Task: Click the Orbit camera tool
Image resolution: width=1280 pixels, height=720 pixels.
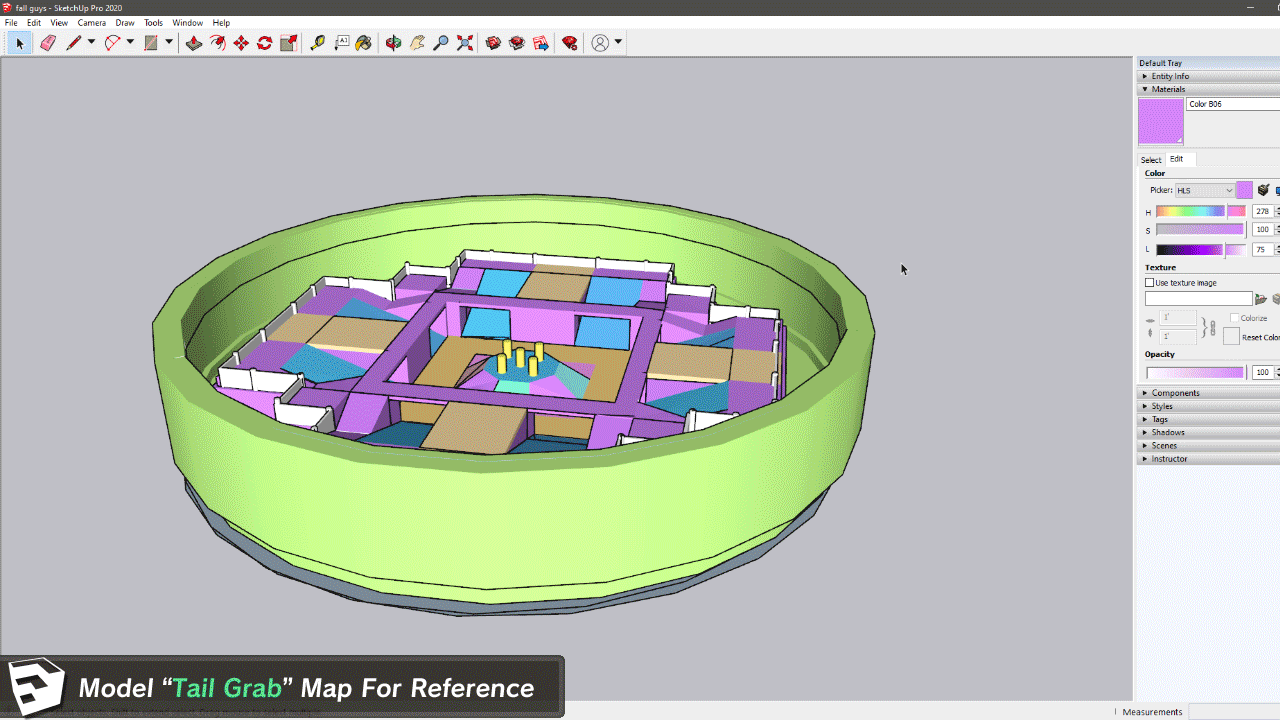Action: (393, 43)
